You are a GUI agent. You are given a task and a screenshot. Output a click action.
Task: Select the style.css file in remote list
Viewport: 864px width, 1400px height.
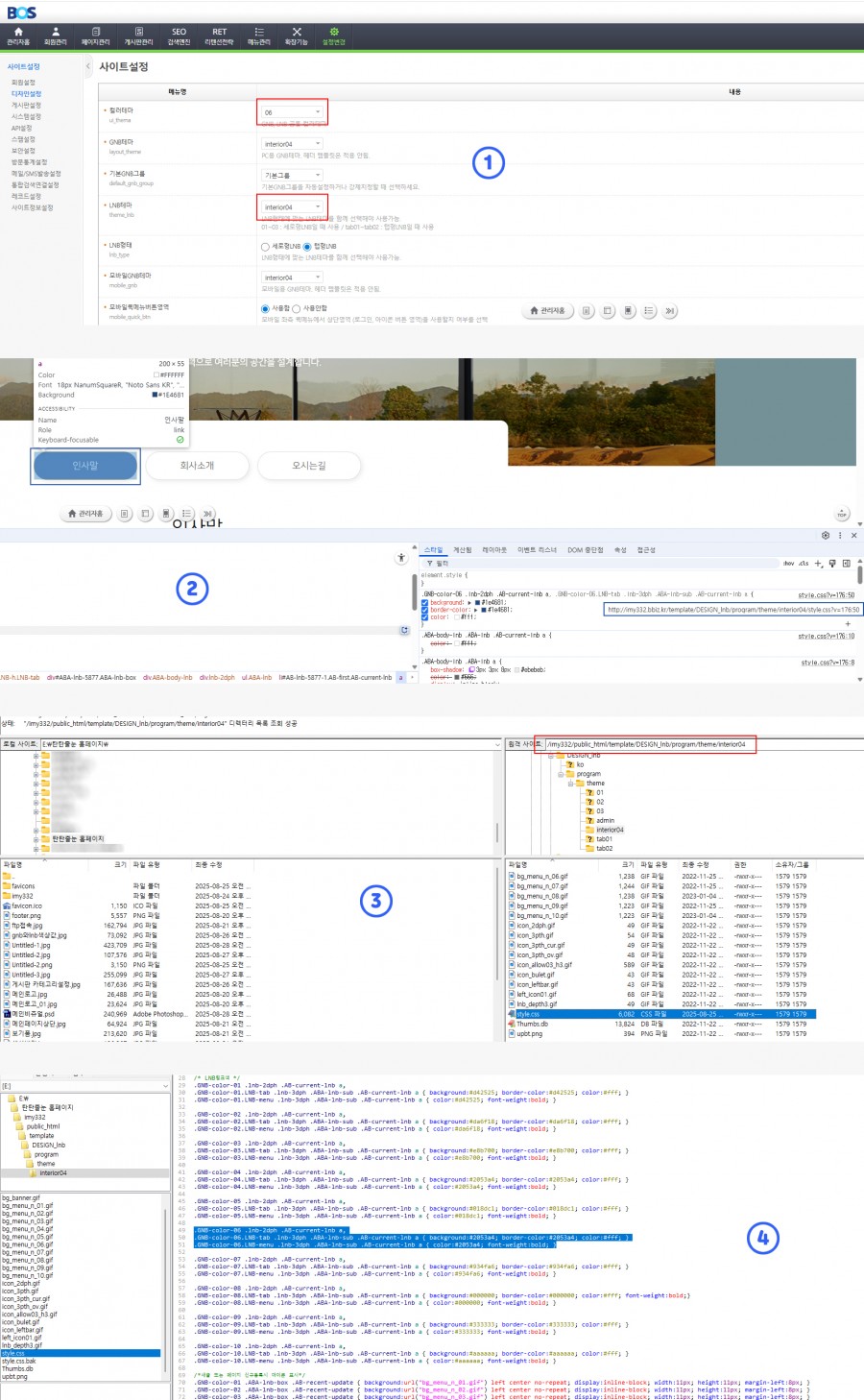[x=529, y=1014]
